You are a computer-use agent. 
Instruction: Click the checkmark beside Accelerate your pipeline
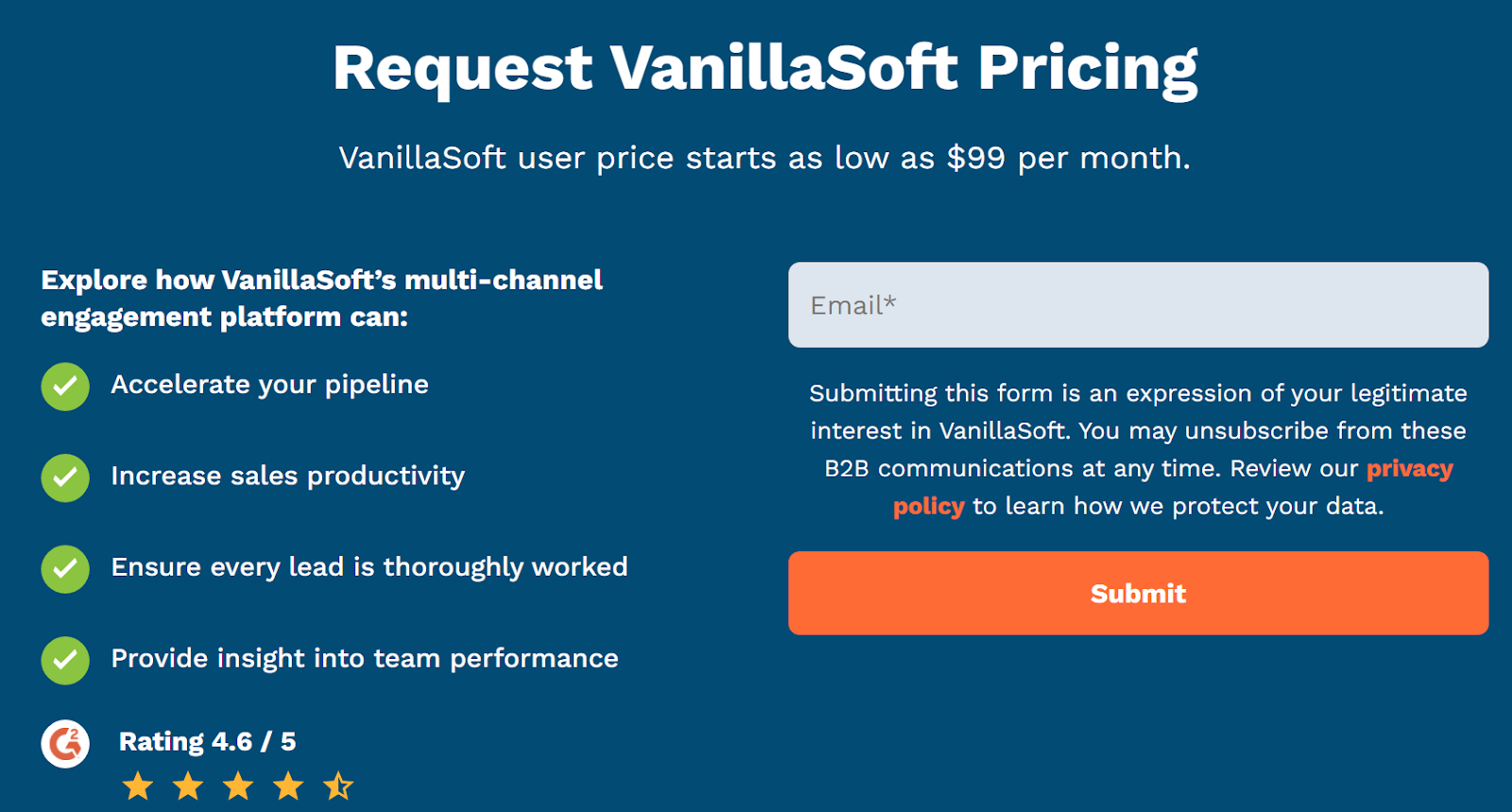pyautogui.click(x=65, y=387)
